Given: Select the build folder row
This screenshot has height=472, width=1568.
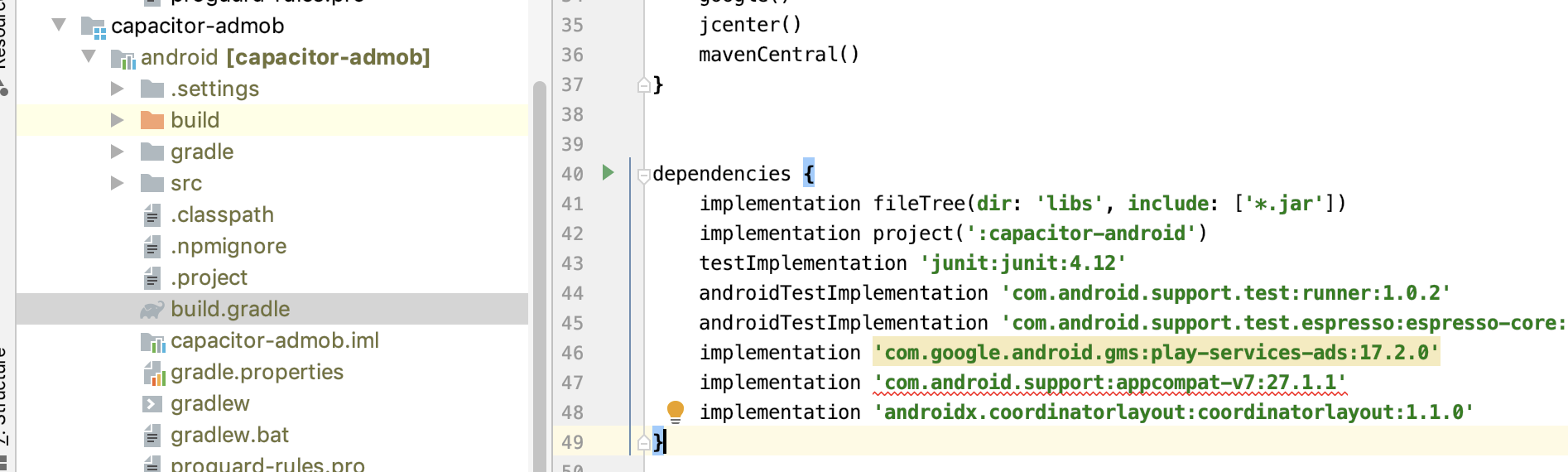Looking at the screenshot, I should pos(272,120).
